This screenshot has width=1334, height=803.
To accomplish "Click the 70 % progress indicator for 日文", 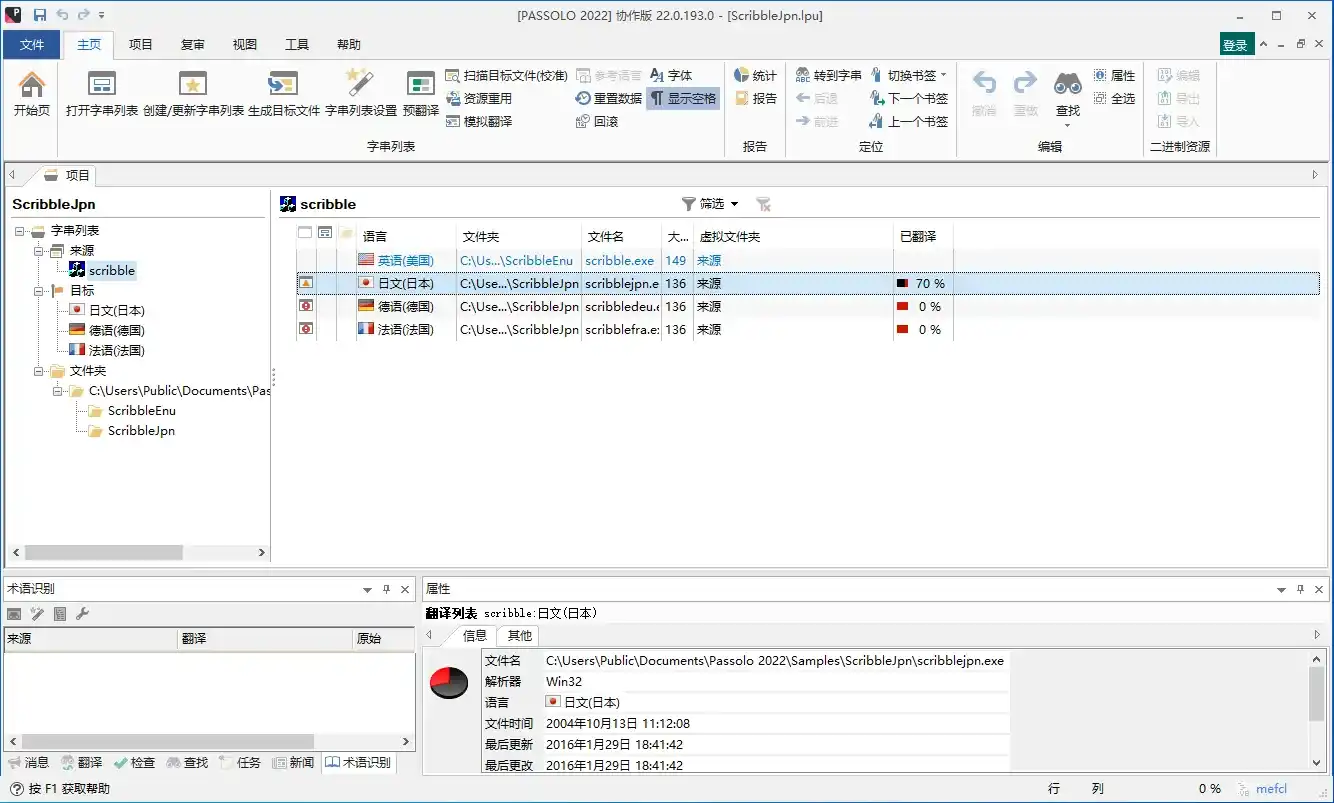I will 921,284.
